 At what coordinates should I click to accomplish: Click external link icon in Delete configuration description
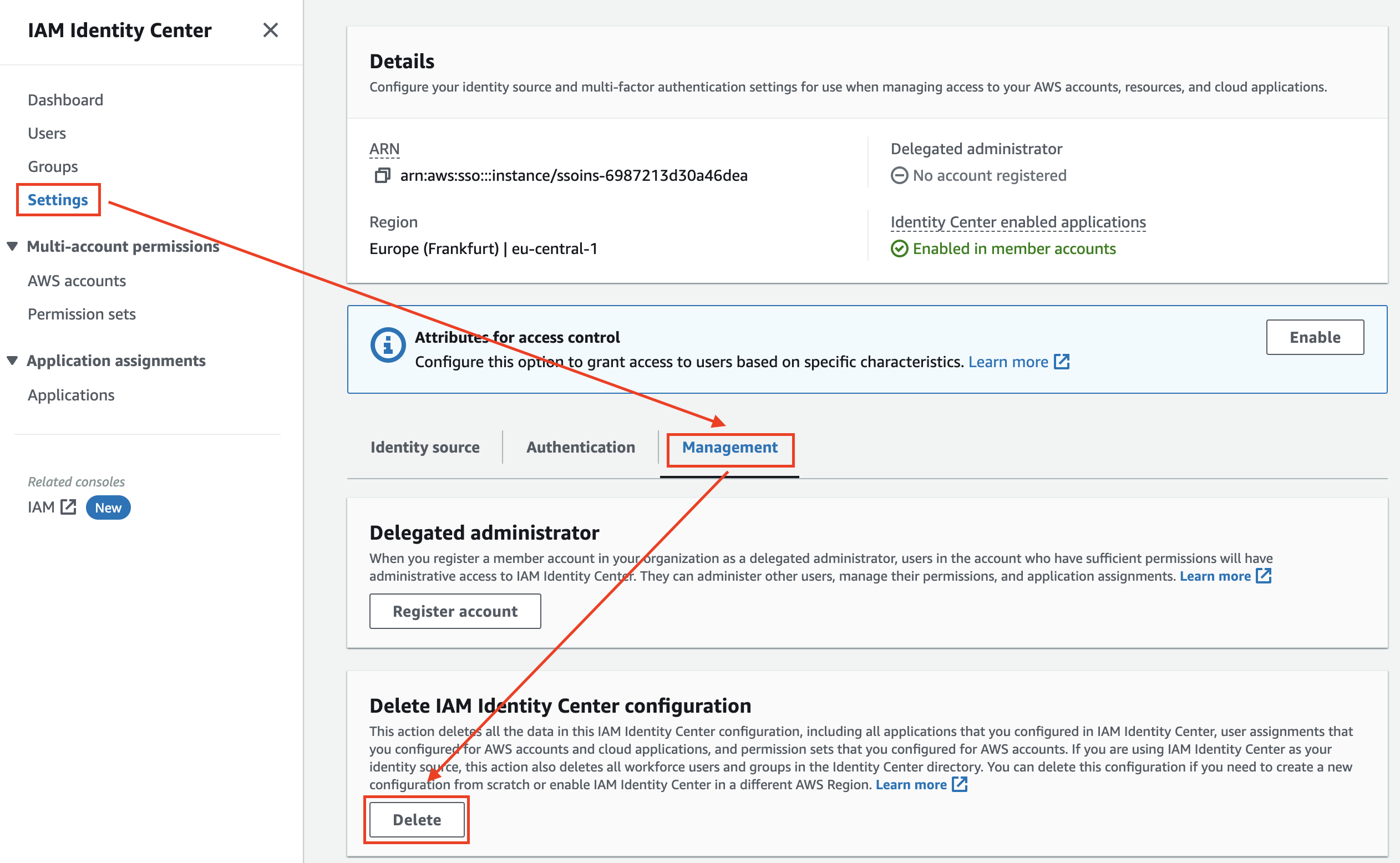[960, 784]
